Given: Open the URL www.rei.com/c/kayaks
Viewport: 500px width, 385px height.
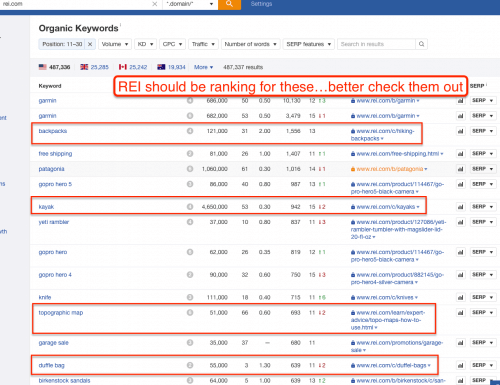Looking at the screenshot, I should click(x=386, y=207).
